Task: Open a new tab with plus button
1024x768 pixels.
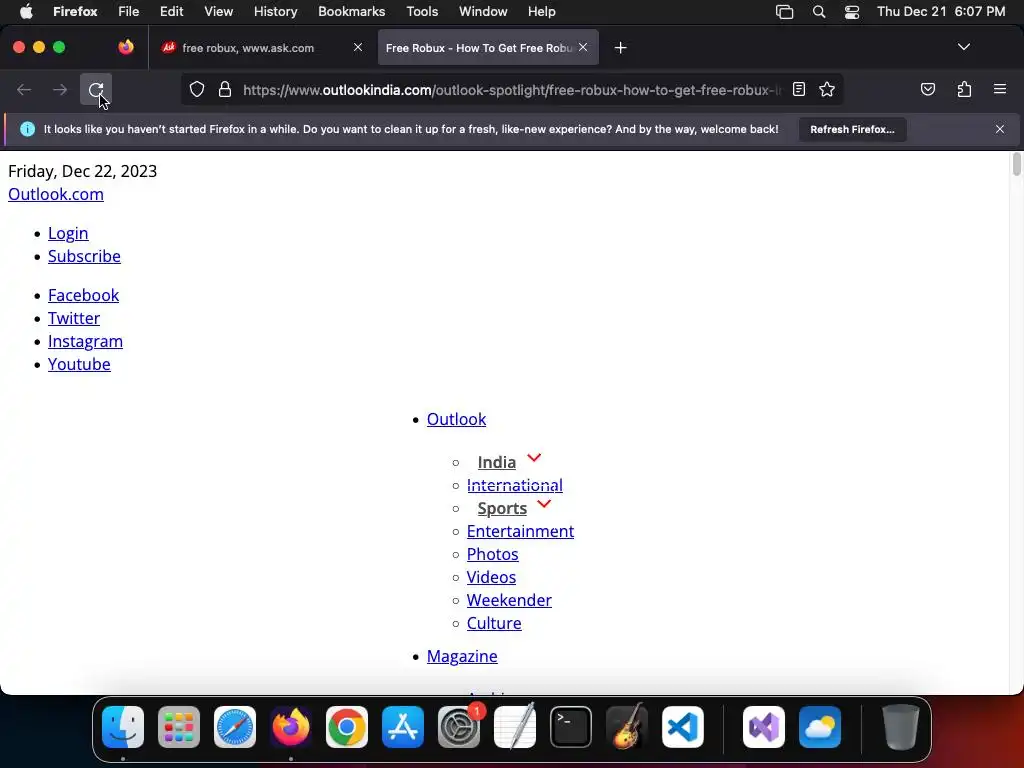Action: pyautogui.click(x=620, y=48)
